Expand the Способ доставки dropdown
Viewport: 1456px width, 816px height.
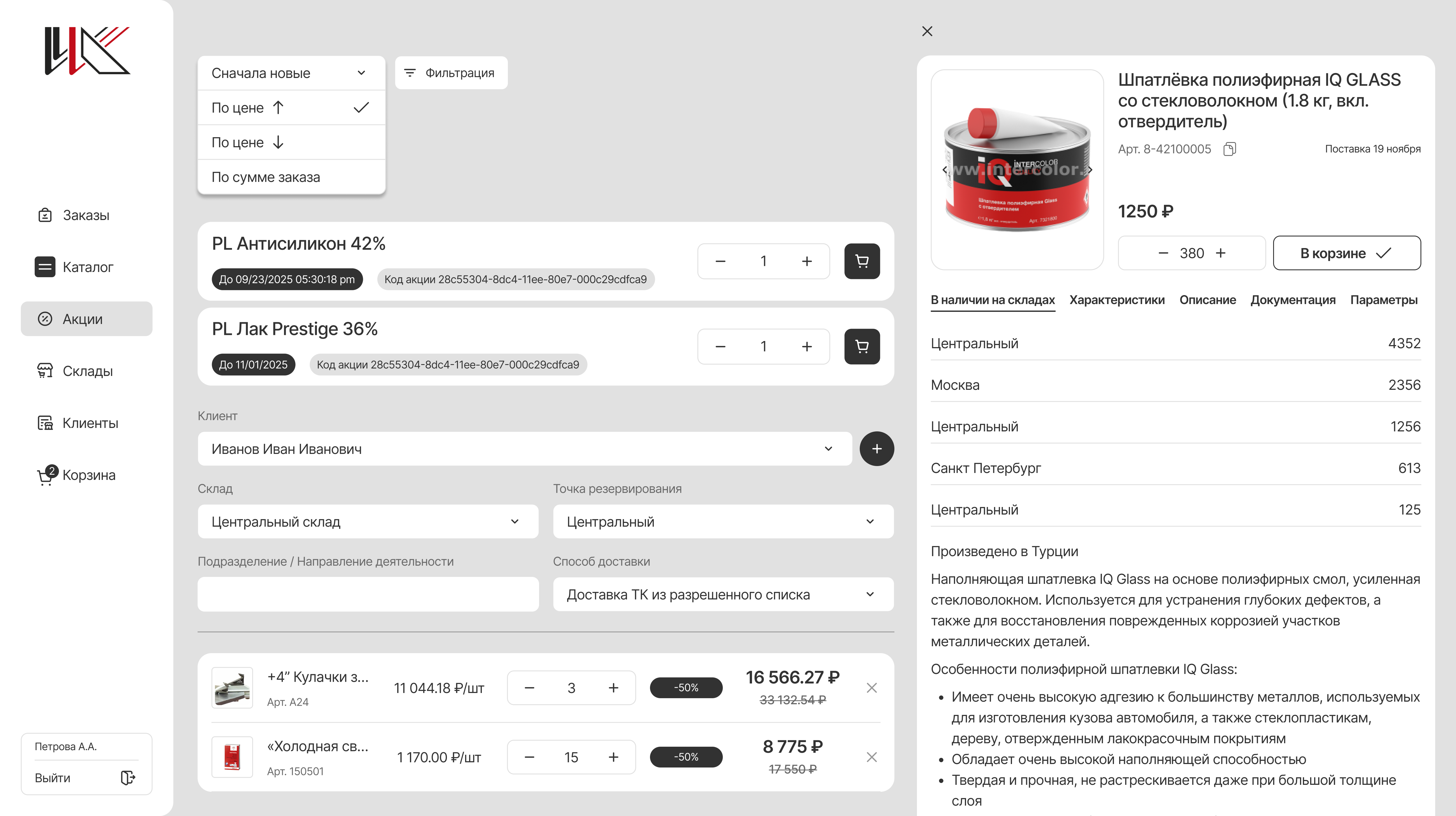[x=723, y=595]
